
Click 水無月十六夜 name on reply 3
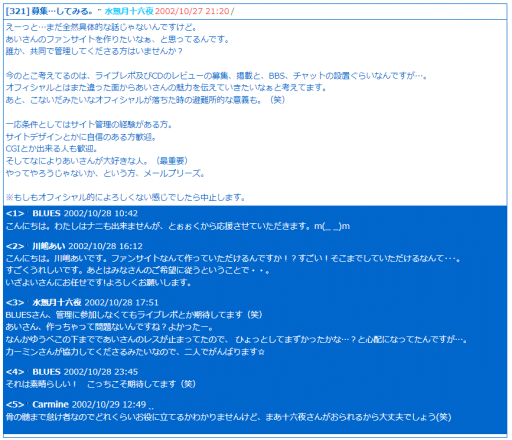click(57, 303)
